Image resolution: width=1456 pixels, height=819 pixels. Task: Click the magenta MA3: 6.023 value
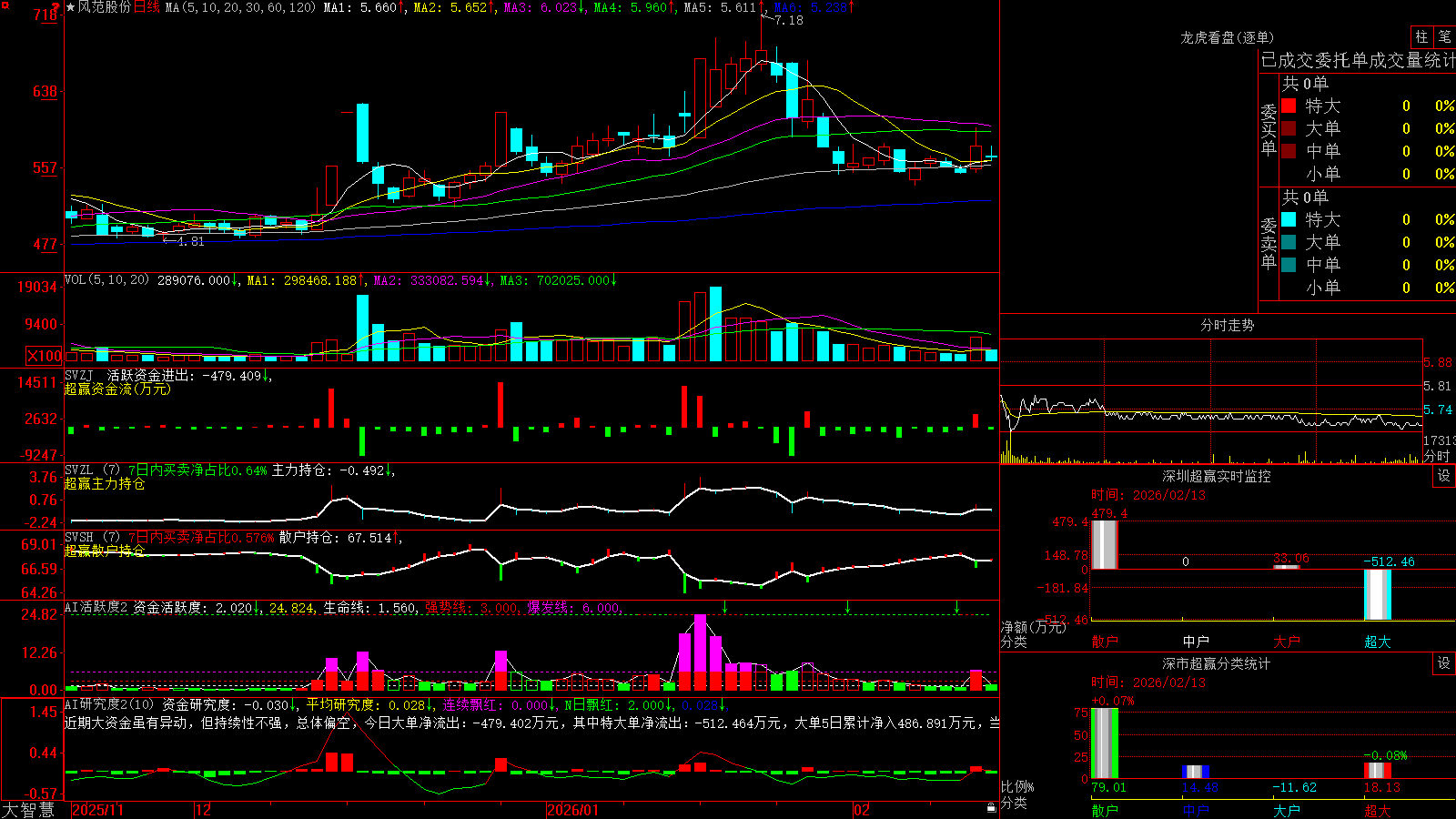541,7
